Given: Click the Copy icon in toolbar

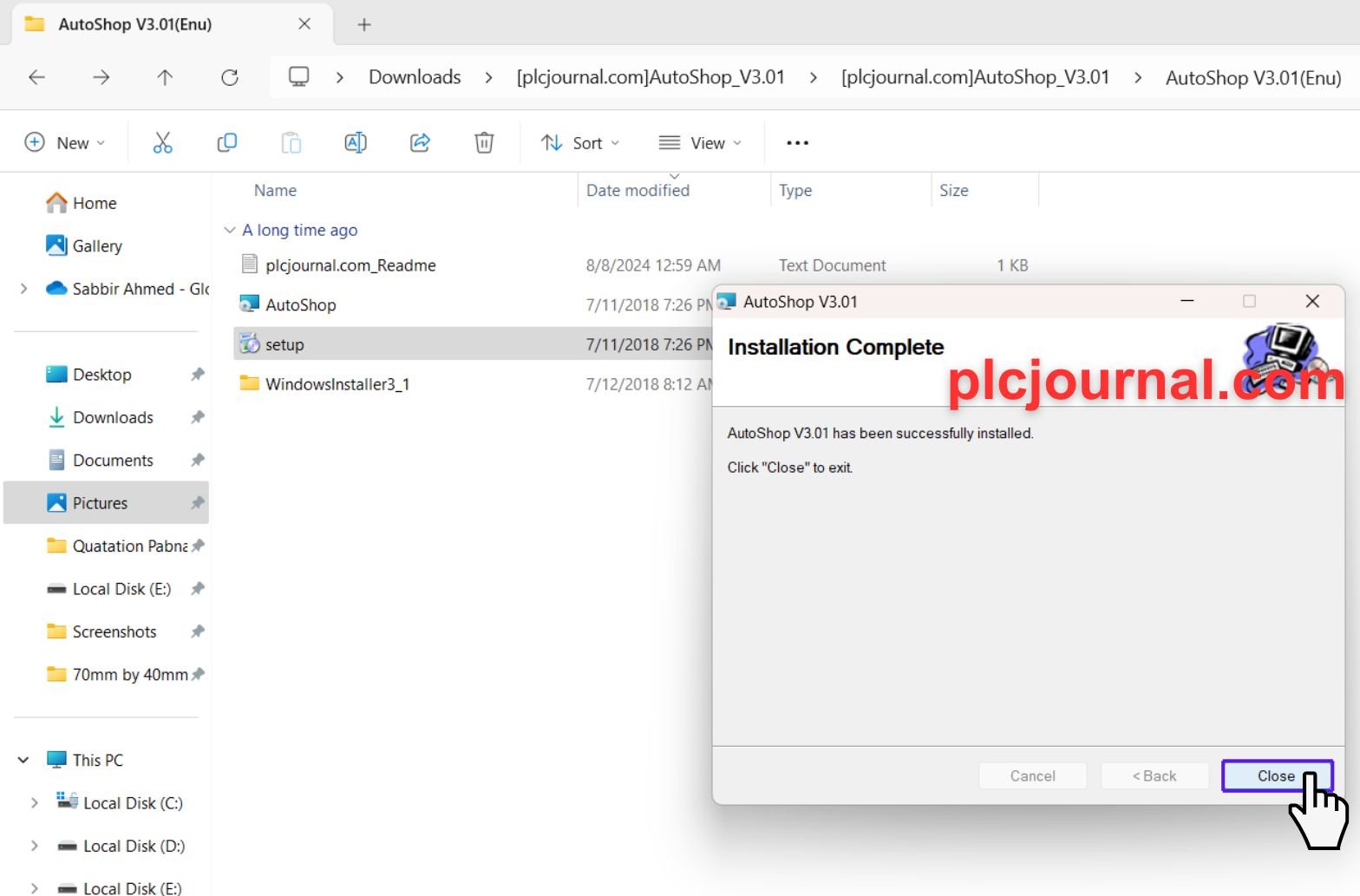Looking at the screenshot, I should [226, 143].
